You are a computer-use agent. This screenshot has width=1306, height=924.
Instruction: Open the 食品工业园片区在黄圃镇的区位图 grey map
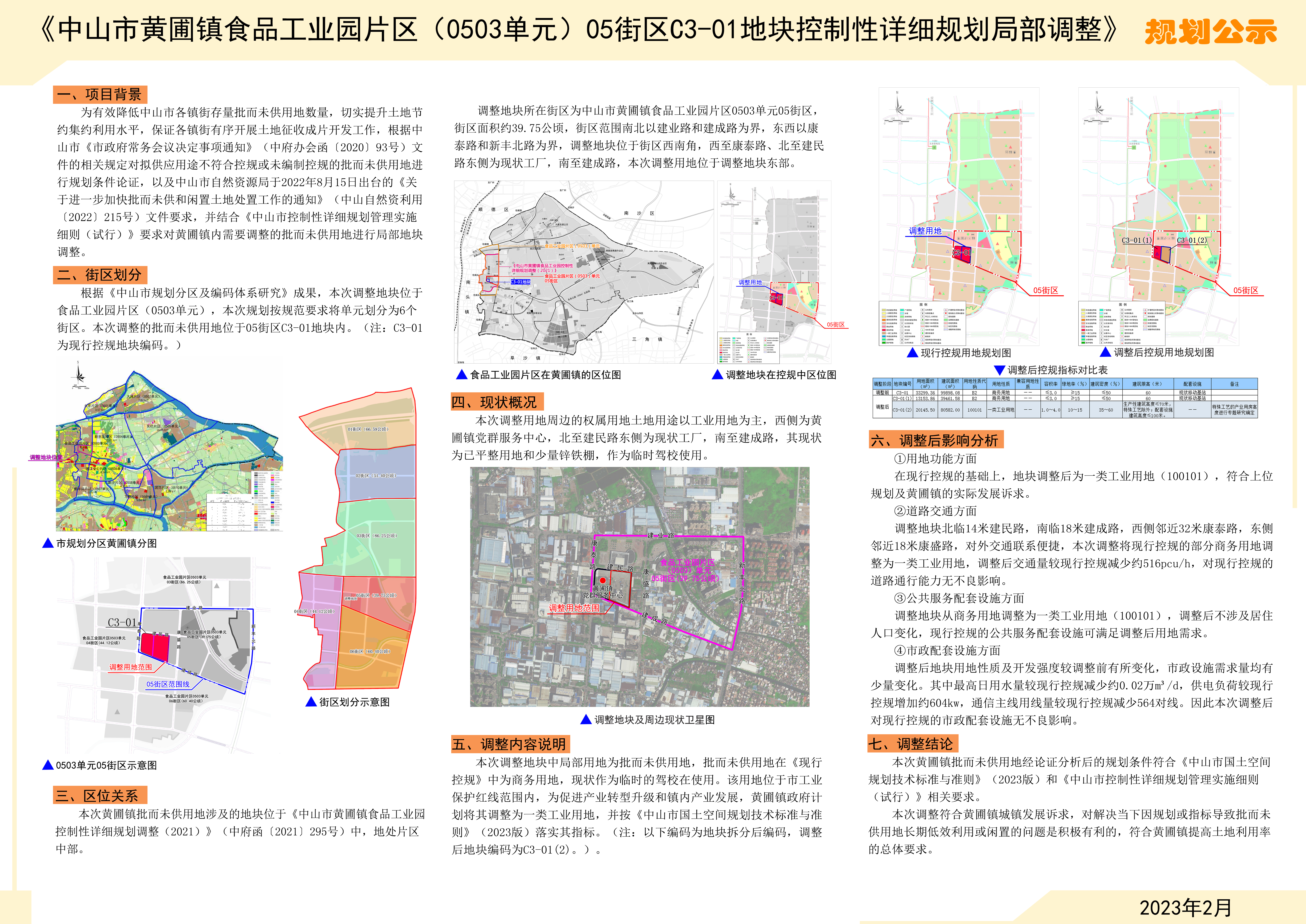584,272
